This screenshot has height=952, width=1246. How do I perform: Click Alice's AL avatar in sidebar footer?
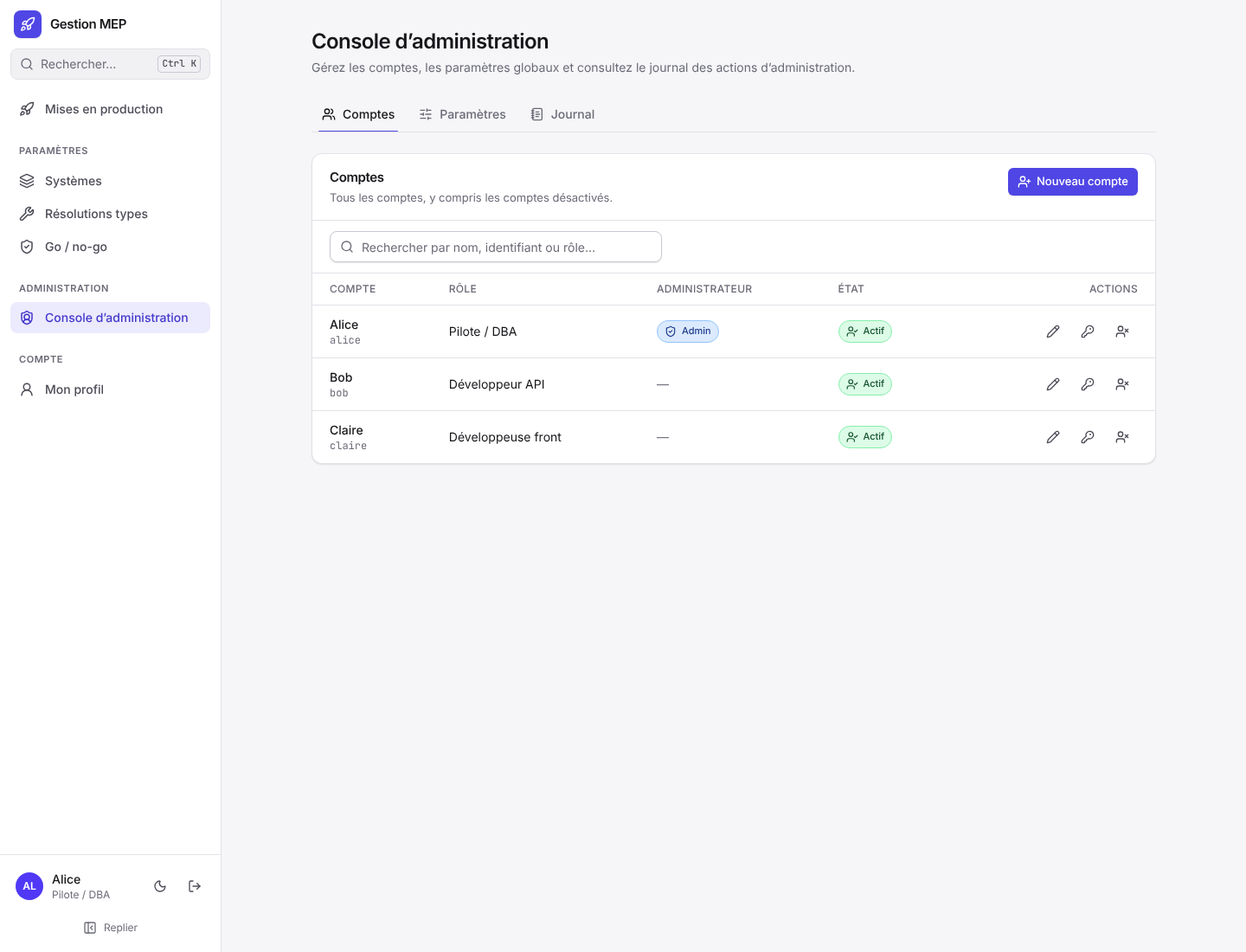pyautogui.click(x=29, y=886)
